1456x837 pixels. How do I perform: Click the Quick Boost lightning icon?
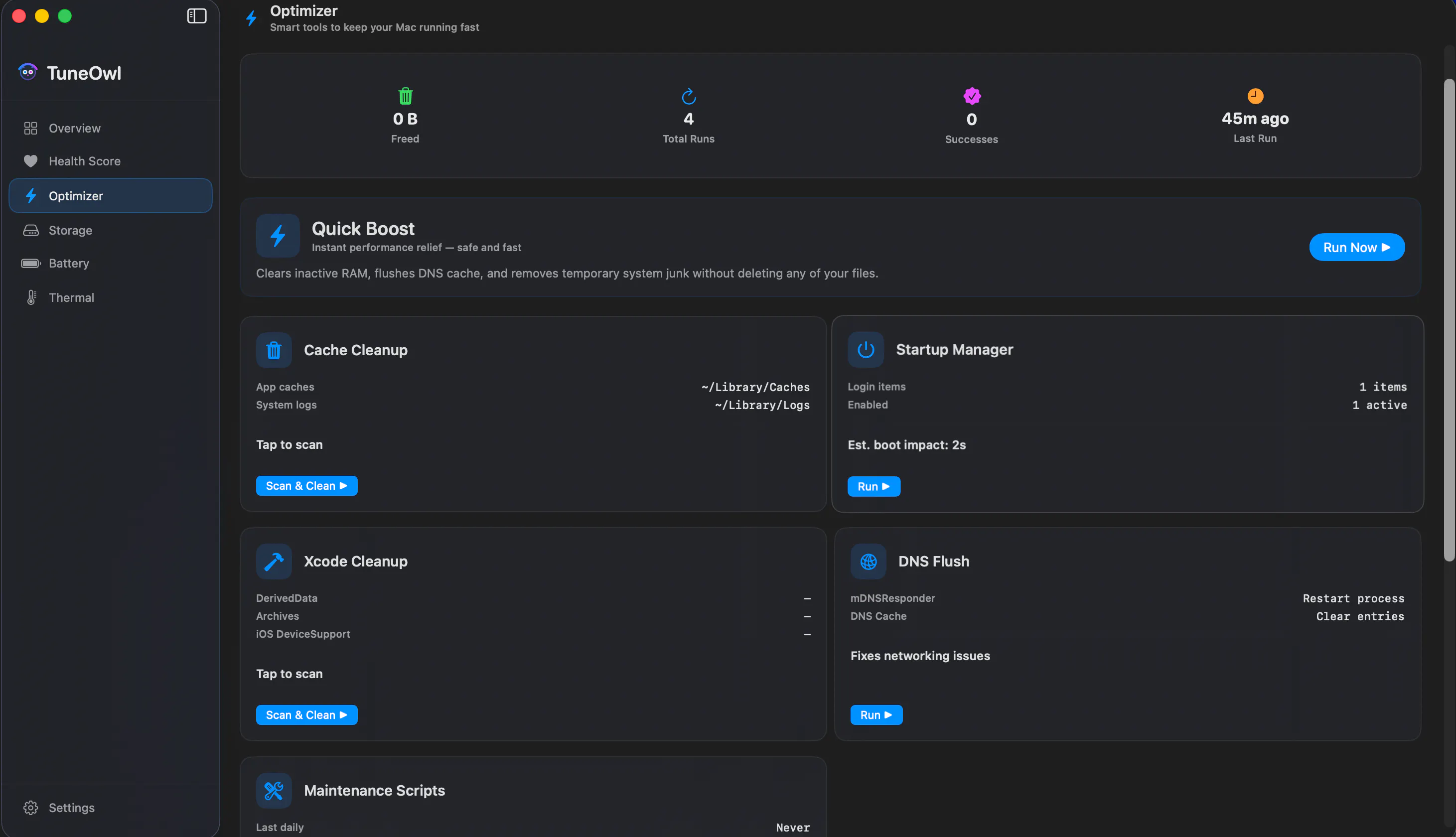(278, 236)
